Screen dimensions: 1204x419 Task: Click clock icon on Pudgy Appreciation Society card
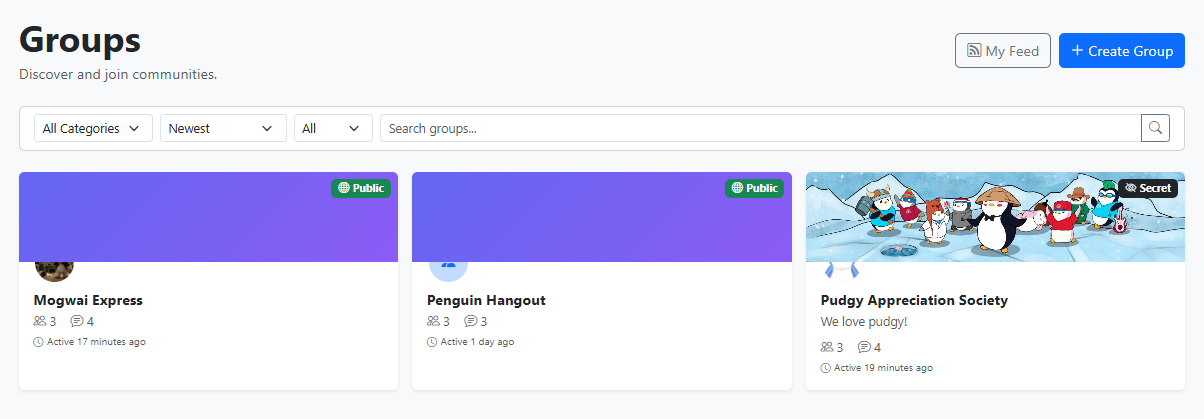[826, 368]
